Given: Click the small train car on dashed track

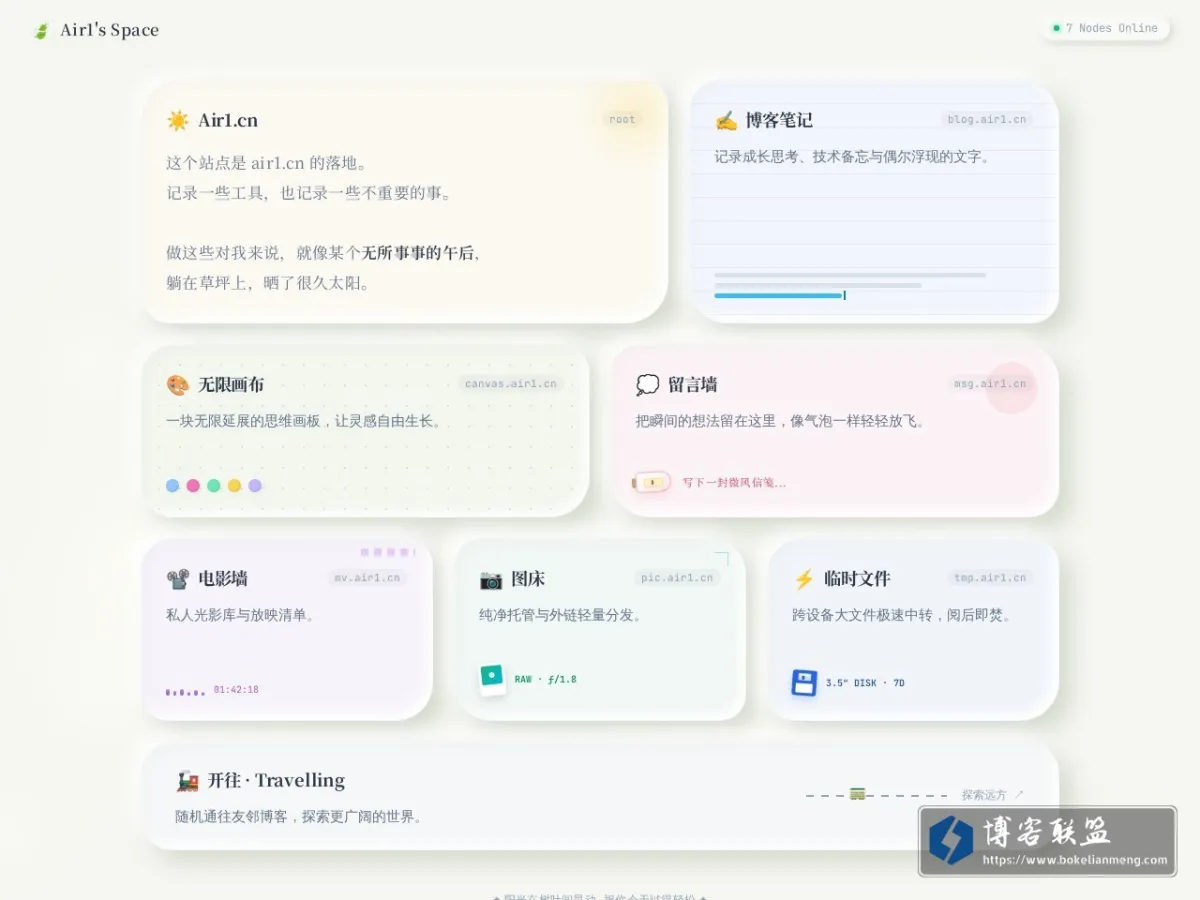Looking at the screenshot, I should (x=857, y=794).
